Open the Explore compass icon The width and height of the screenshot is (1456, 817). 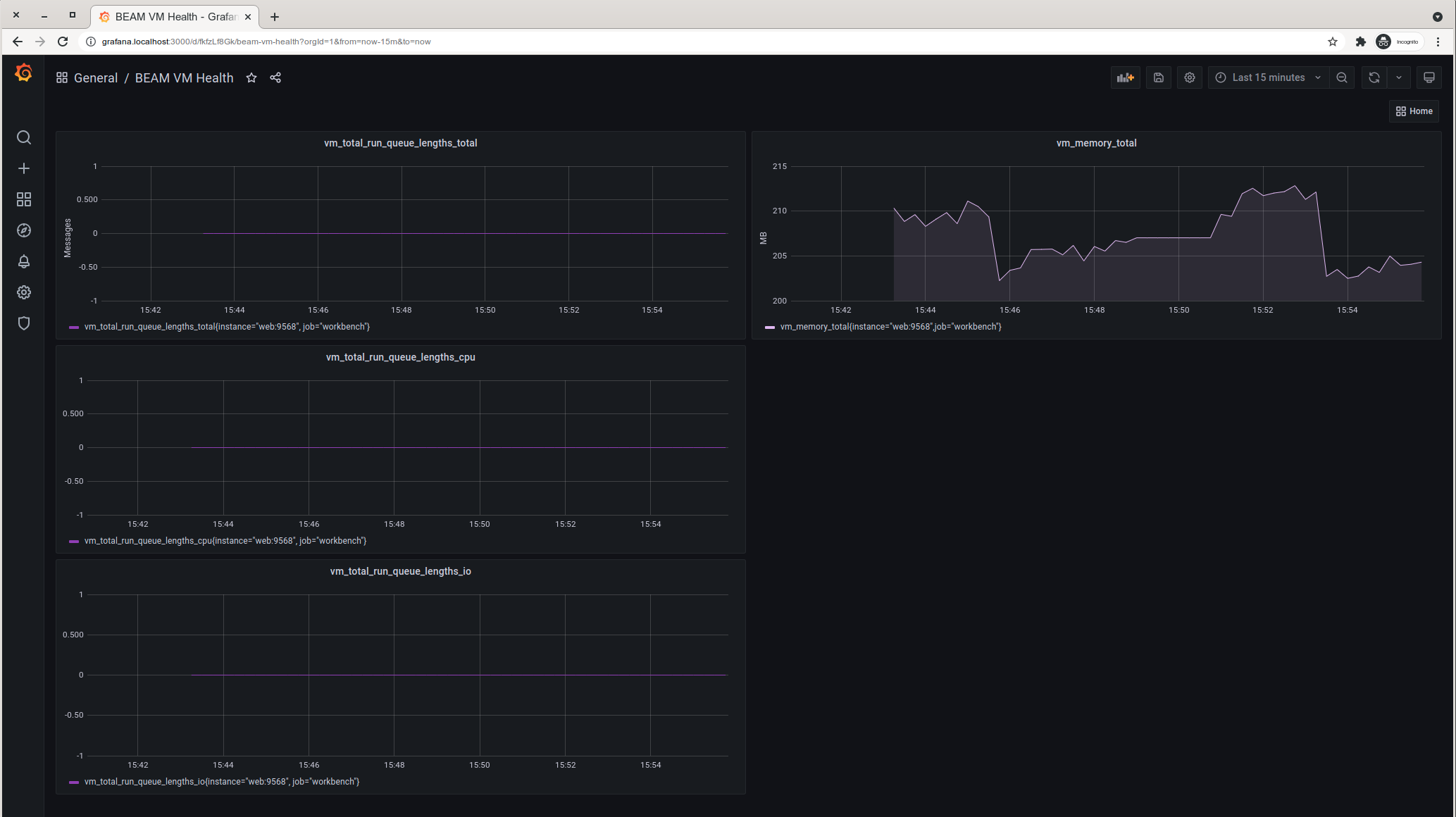24,230
